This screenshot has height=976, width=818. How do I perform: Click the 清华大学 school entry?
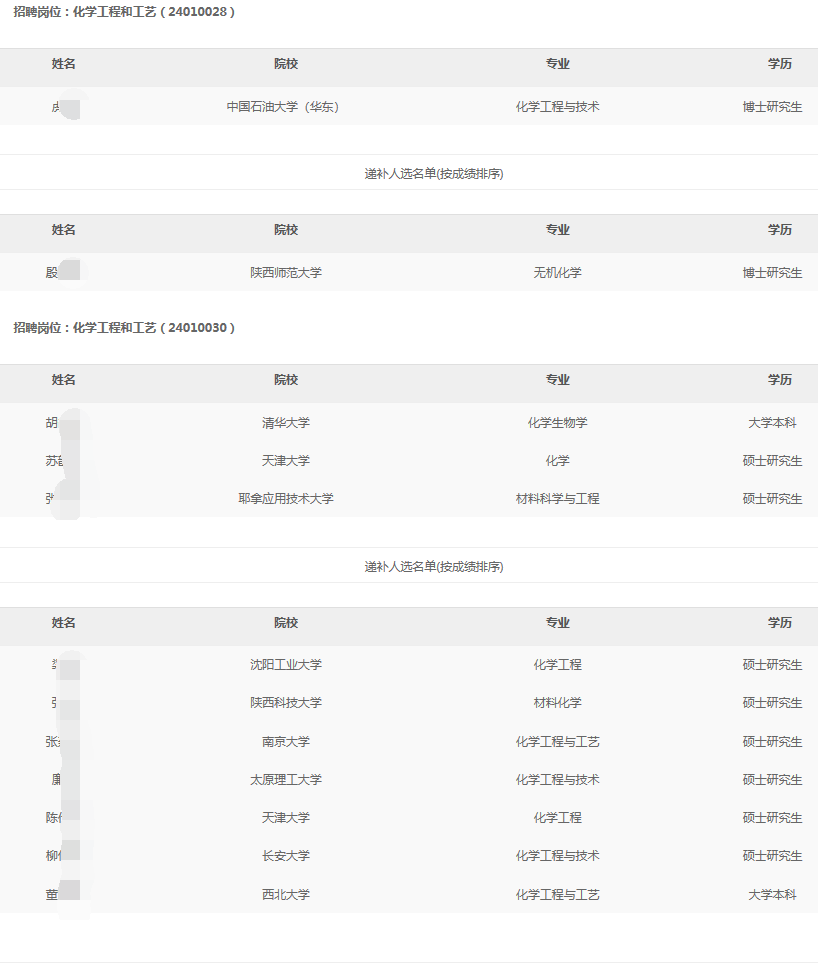point(285,423)
